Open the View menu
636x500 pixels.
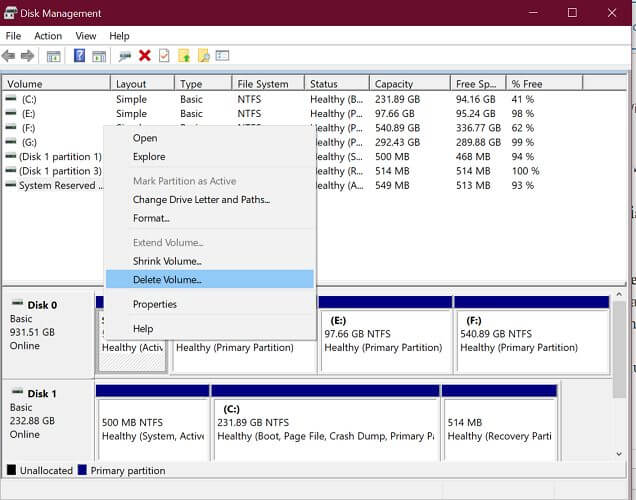coord(86,36)
